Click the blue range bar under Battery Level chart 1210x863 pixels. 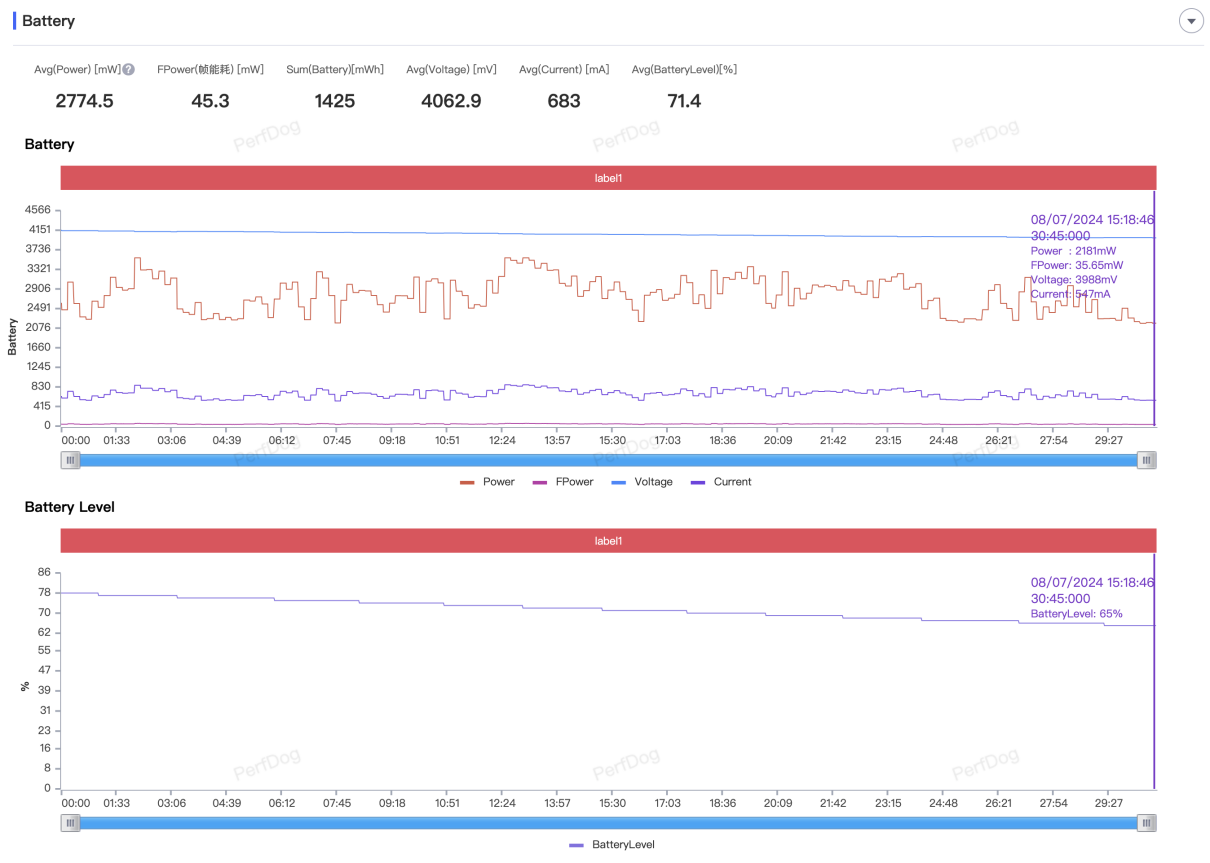(x=608, y=823)
